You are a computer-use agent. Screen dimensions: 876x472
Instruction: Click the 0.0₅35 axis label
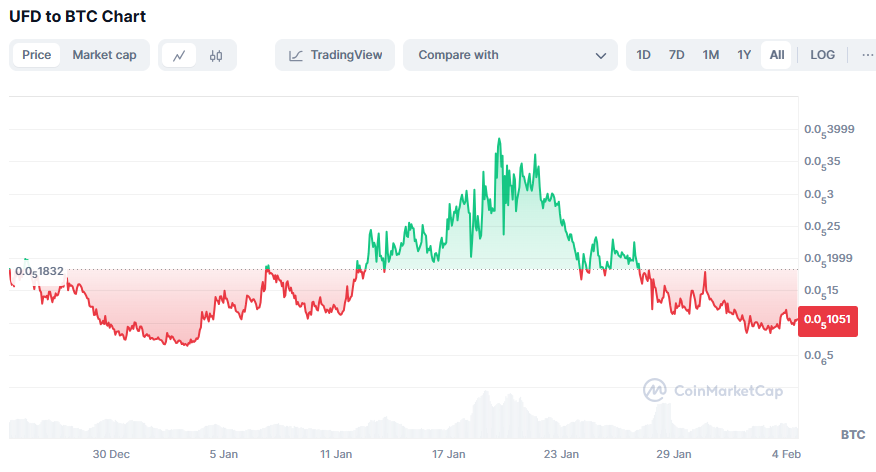pyautogui.click(x=822, y=163)
